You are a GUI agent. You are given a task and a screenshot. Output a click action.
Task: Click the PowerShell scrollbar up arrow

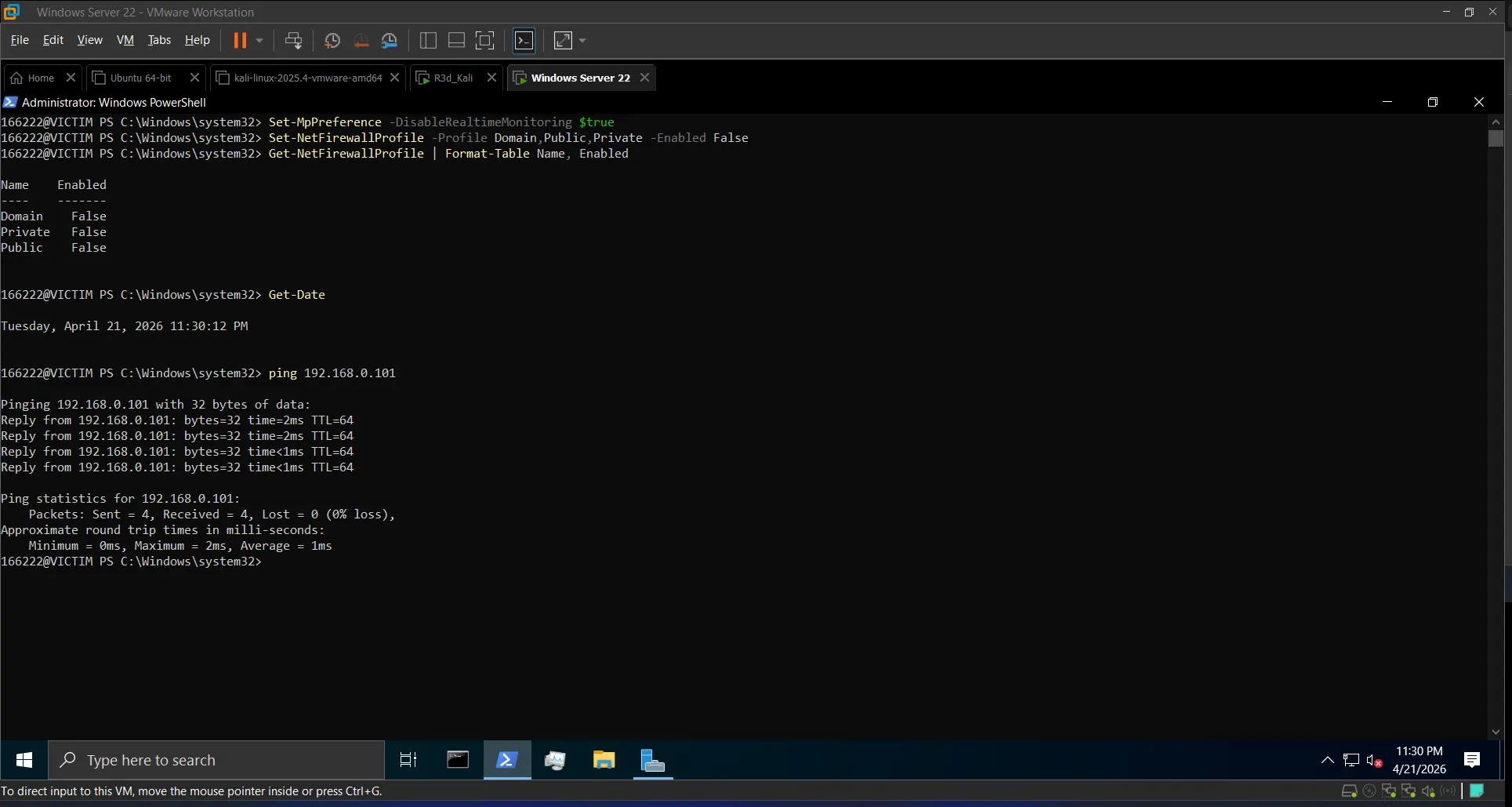(1496, 122)
